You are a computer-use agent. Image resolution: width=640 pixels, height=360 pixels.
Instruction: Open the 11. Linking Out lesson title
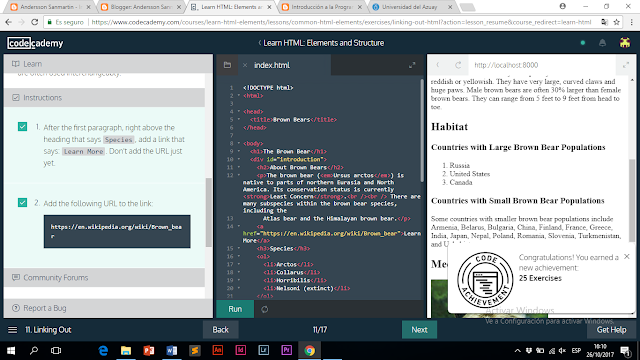(x=48, y=330)
